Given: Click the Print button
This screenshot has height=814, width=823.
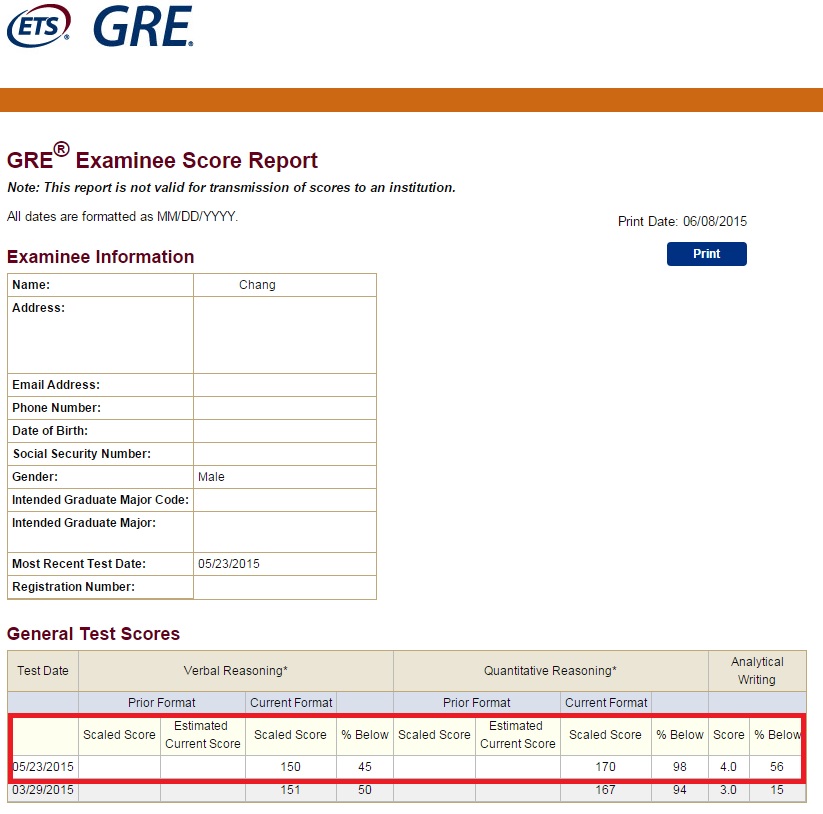Looking at the screenshot, I should 706,254.
